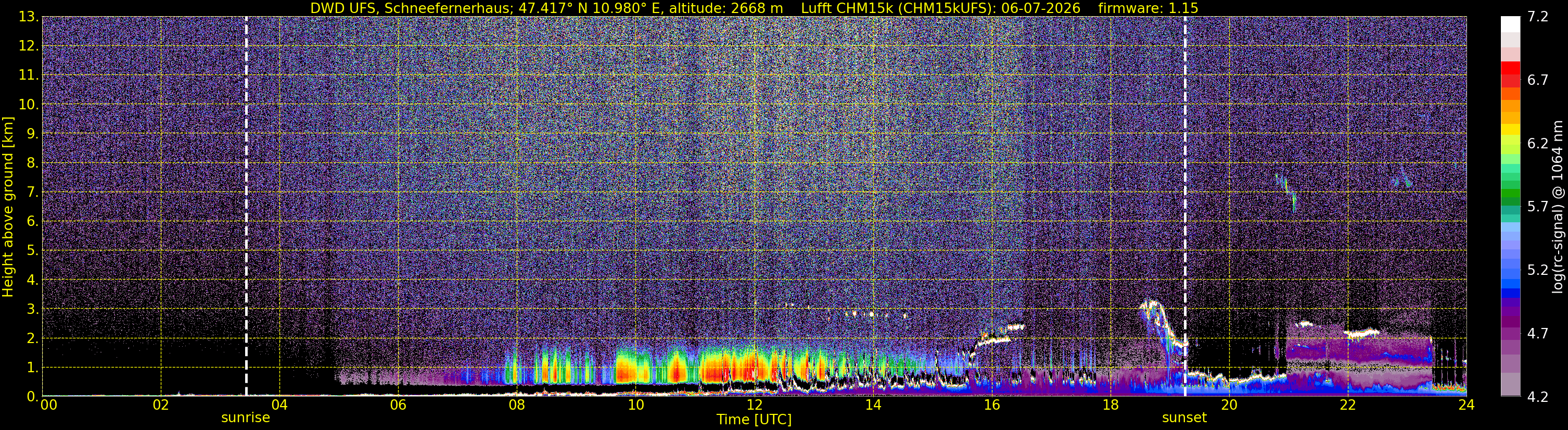Click the green segment of the colorbar
Image resolution: width=1568 pixels, height=430 pixels.
point(1510,195)
